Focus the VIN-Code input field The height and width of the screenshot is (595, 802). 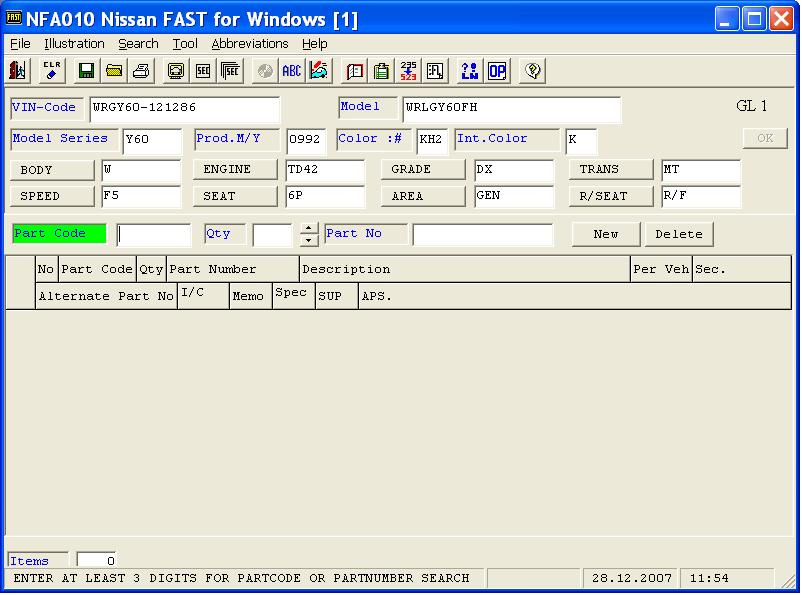185,109
